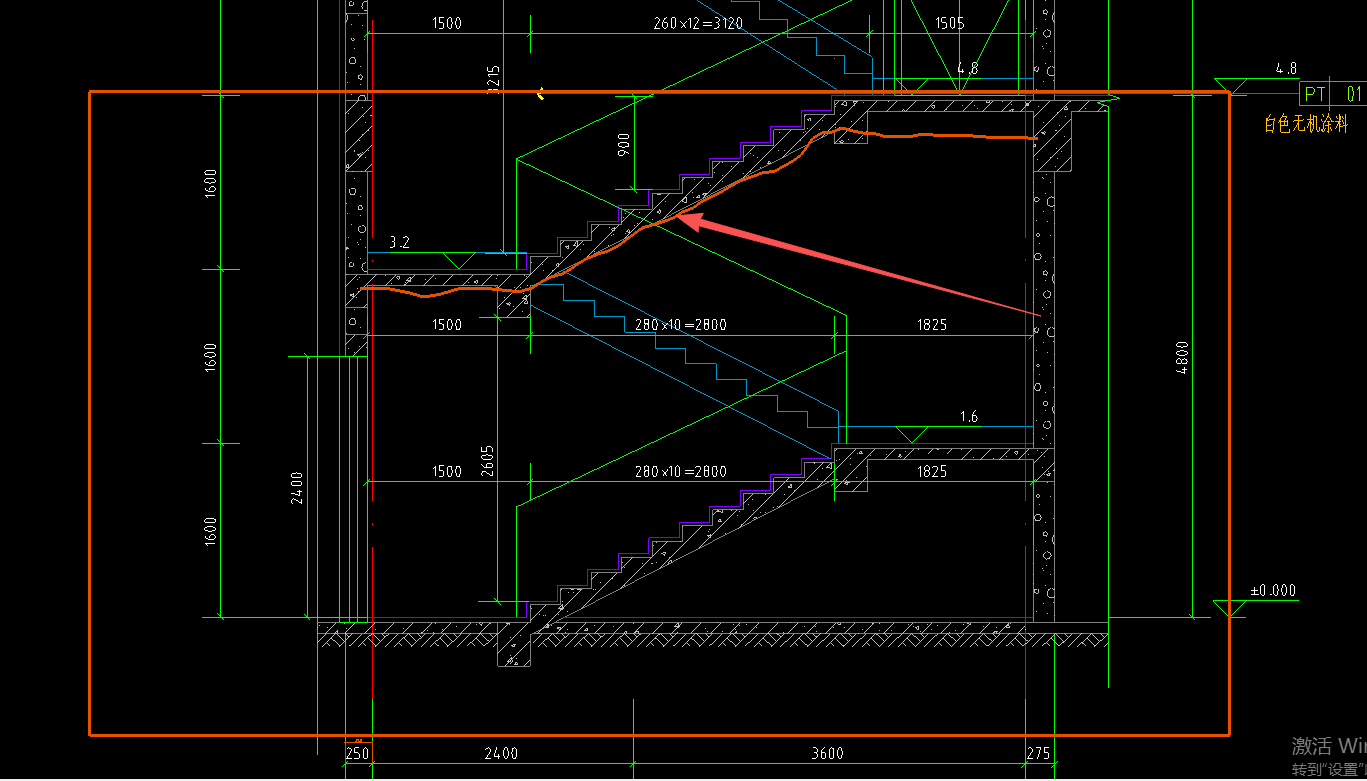Select the 260×12=3120 stair dimension text
1367x781 pixels.
(697, 23)
